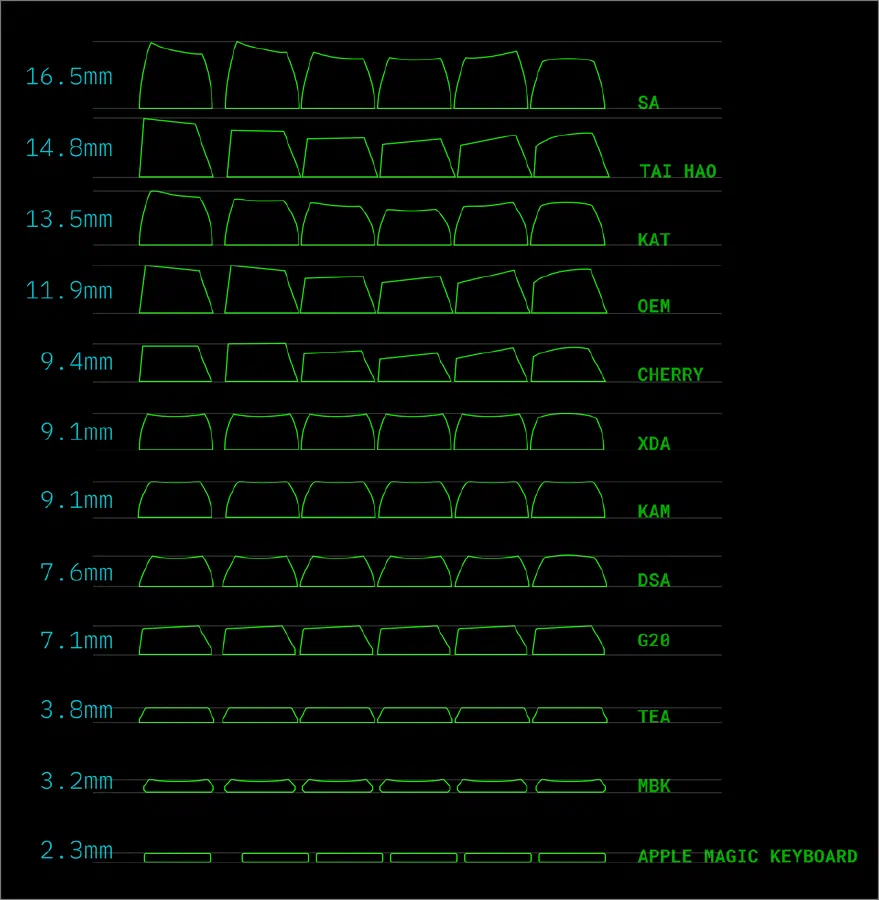Image resolution: width=879 pixels, height=900 pixels.
Task: Click the 9.4mm height value
Action: (x=76, y=362)
